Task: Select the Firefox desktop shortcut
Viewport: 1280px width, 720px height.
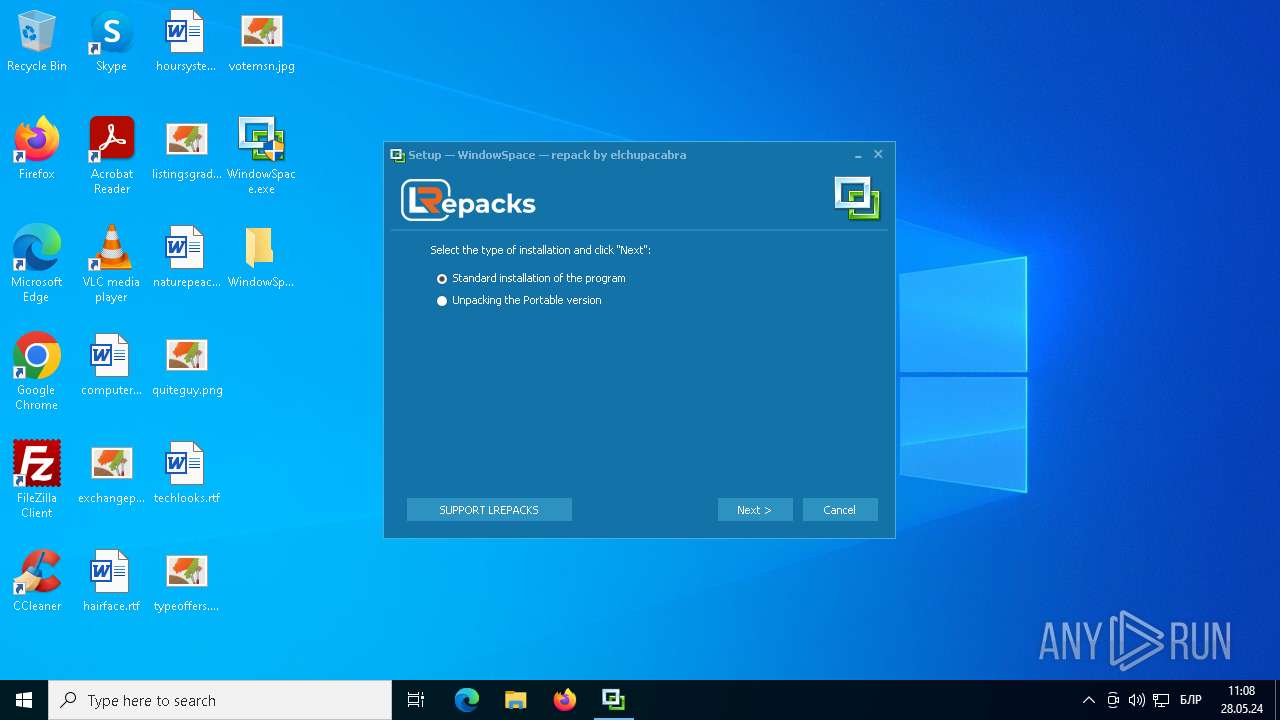Action: 37,149
